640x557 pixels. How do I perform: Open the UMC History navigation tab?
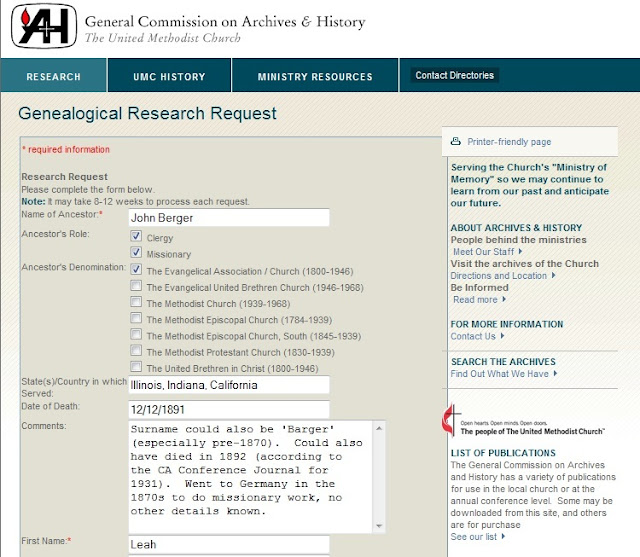point(169,75)
